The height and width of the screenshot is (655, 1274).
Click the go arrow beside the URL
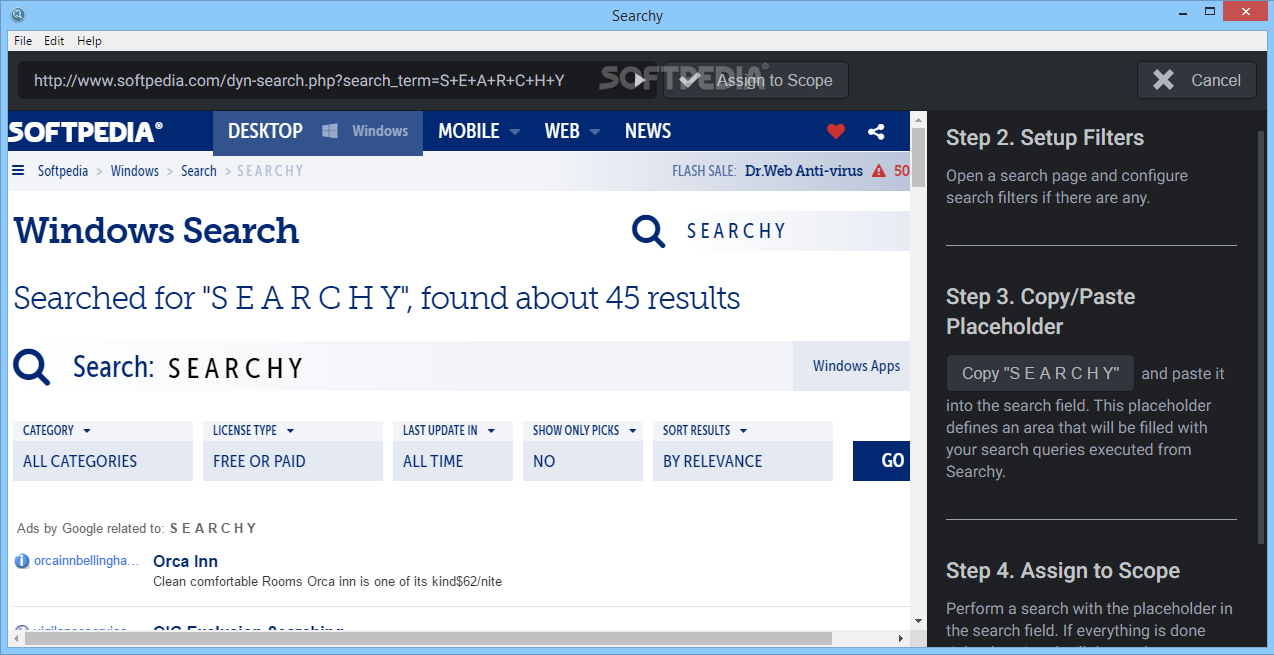(640, 81)
